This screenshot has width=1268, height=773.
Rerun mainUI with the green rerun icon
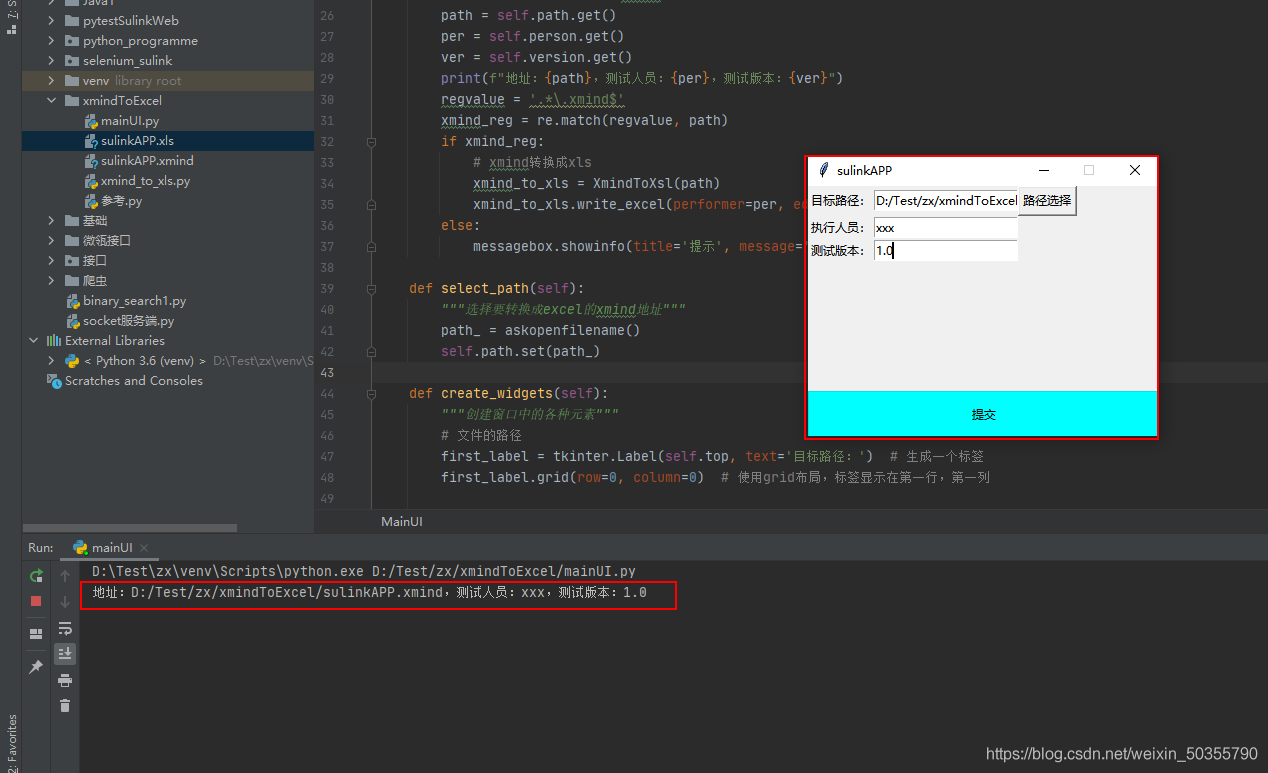(36, 576)
